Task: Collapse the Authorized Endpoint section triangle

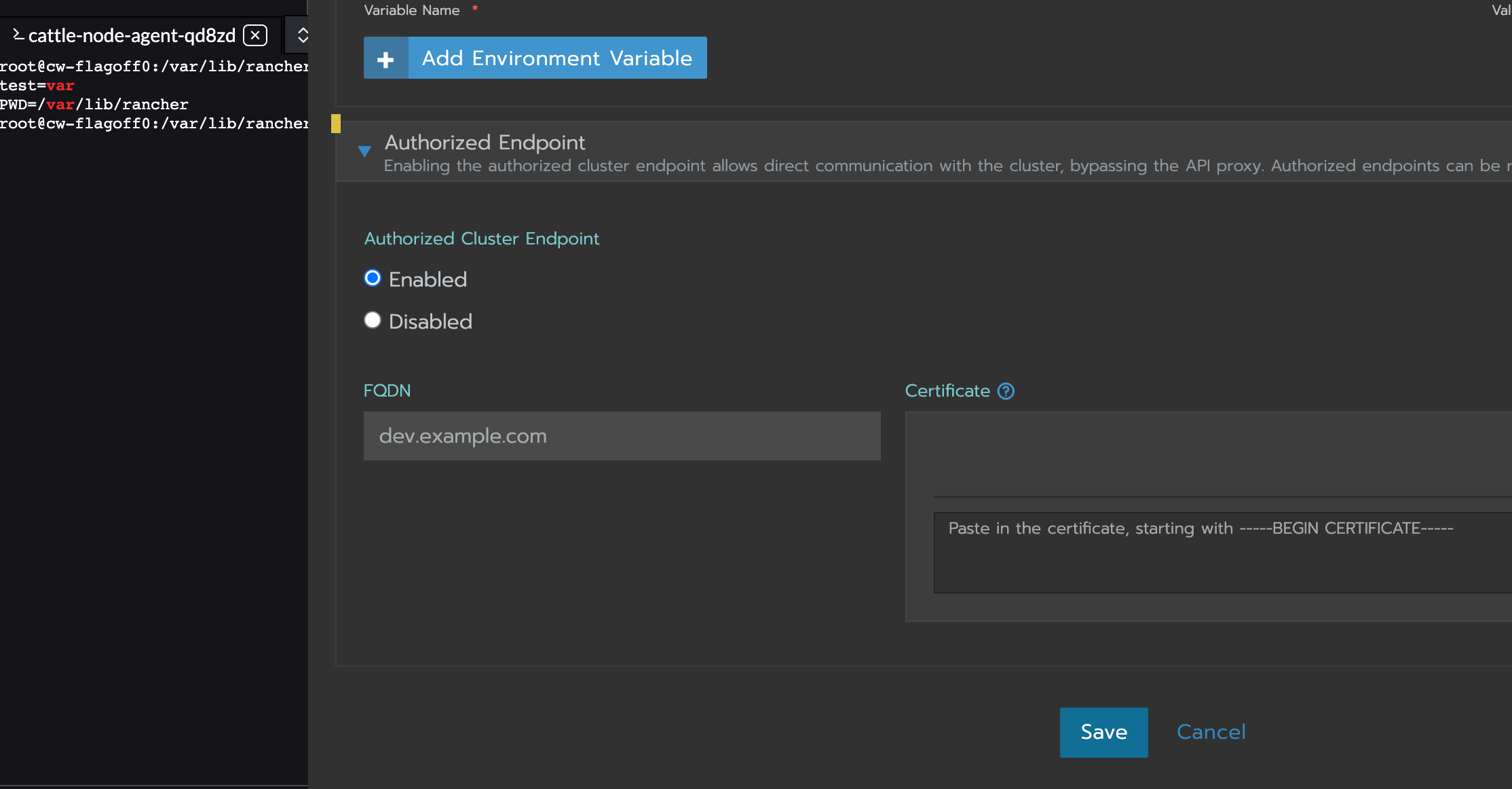Action: coord(364,151)
